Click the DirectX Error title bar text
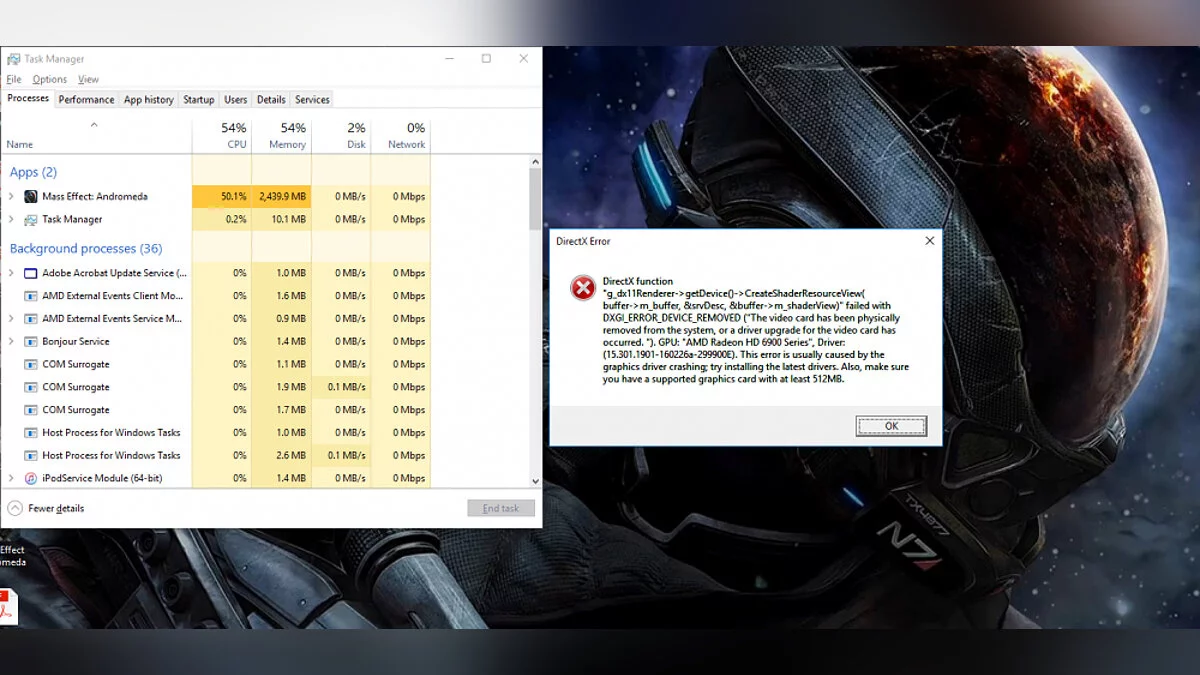This screenshot has height=675, width=1200. tap(583, 241)
